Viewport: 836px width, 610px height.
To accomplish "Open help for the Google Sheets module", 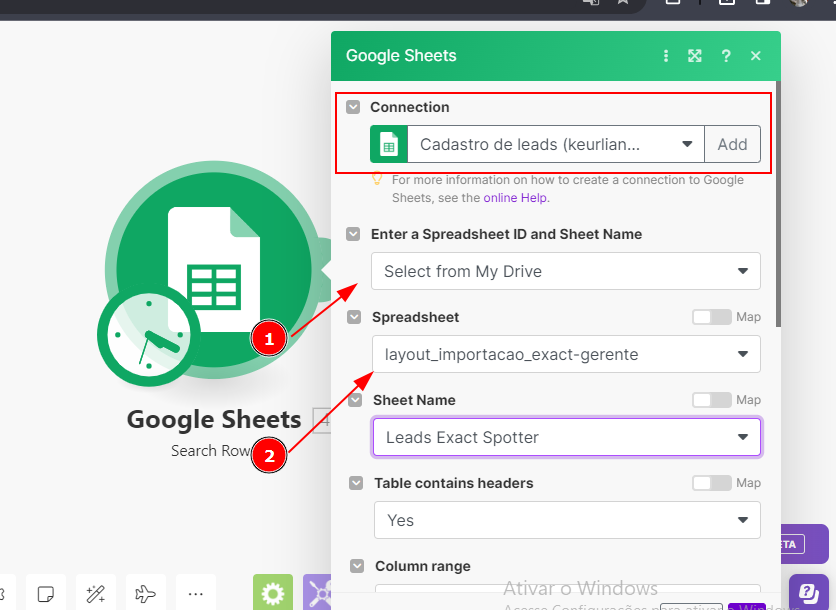I will [726, 56].
